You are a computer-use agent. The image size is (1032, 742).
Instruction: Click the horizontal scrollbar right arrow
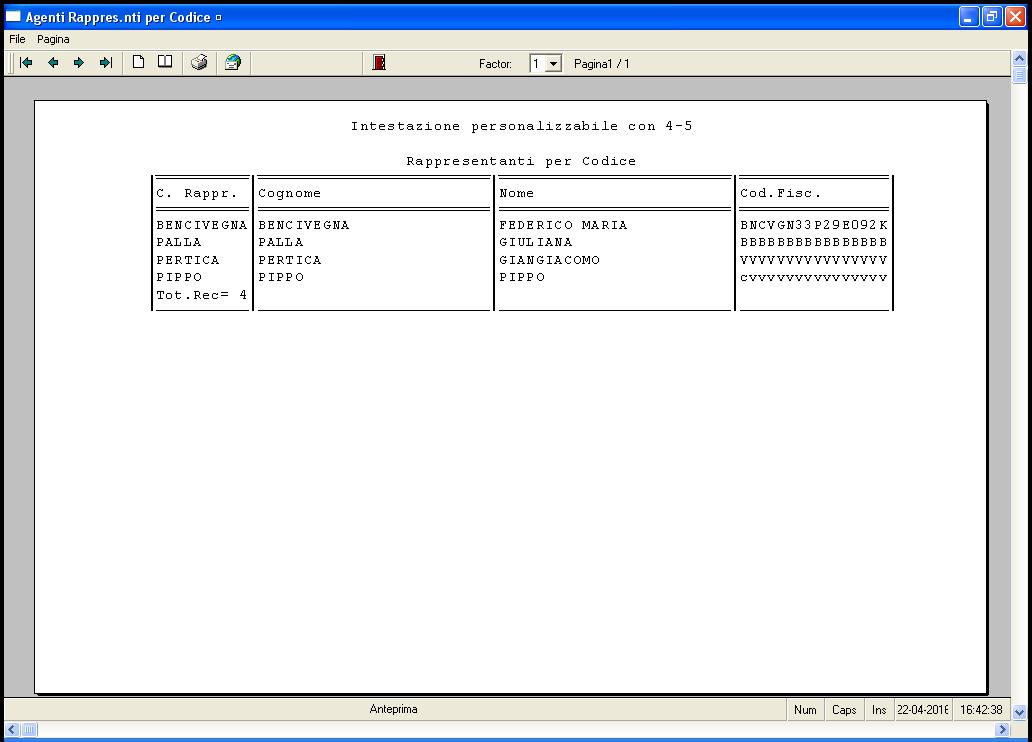pyautogui.click(x=1003, y=731)
